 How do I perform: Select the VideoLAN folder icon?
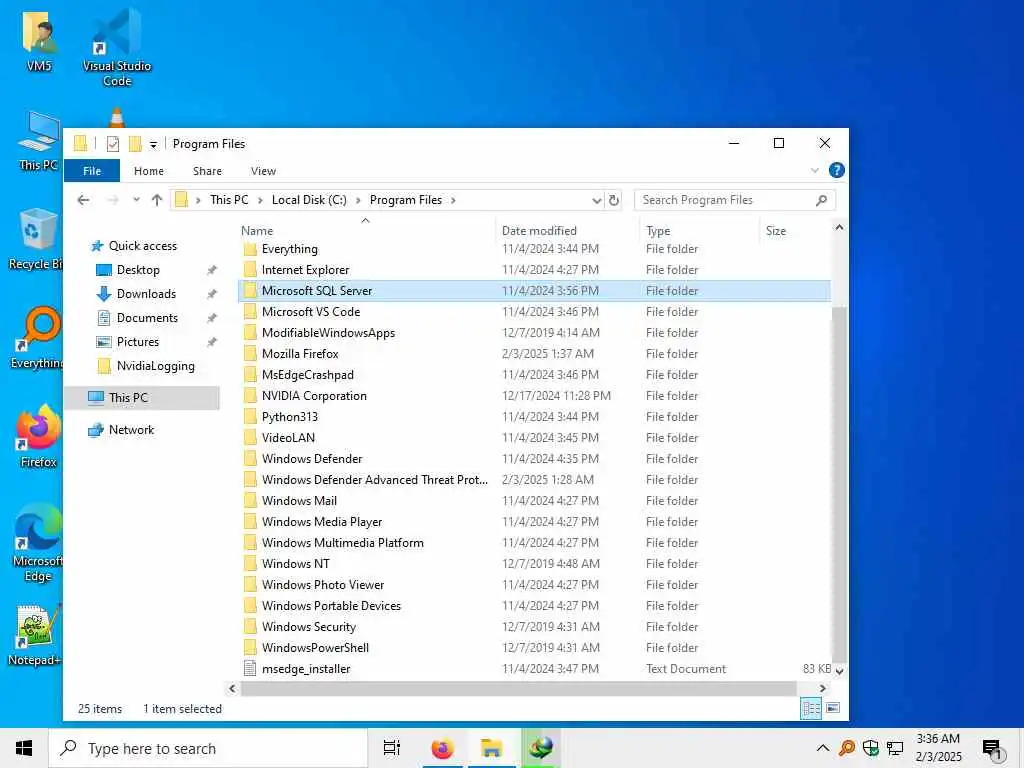pos(250,438)
